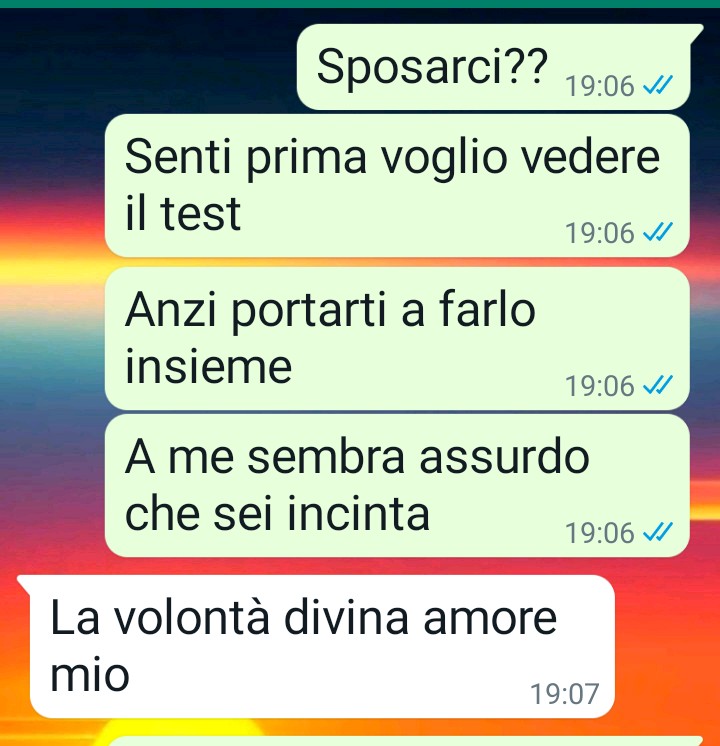The image size is (720, 746).
Task: Tap the word "mio" in the received message
Action: tap(89, 675)
